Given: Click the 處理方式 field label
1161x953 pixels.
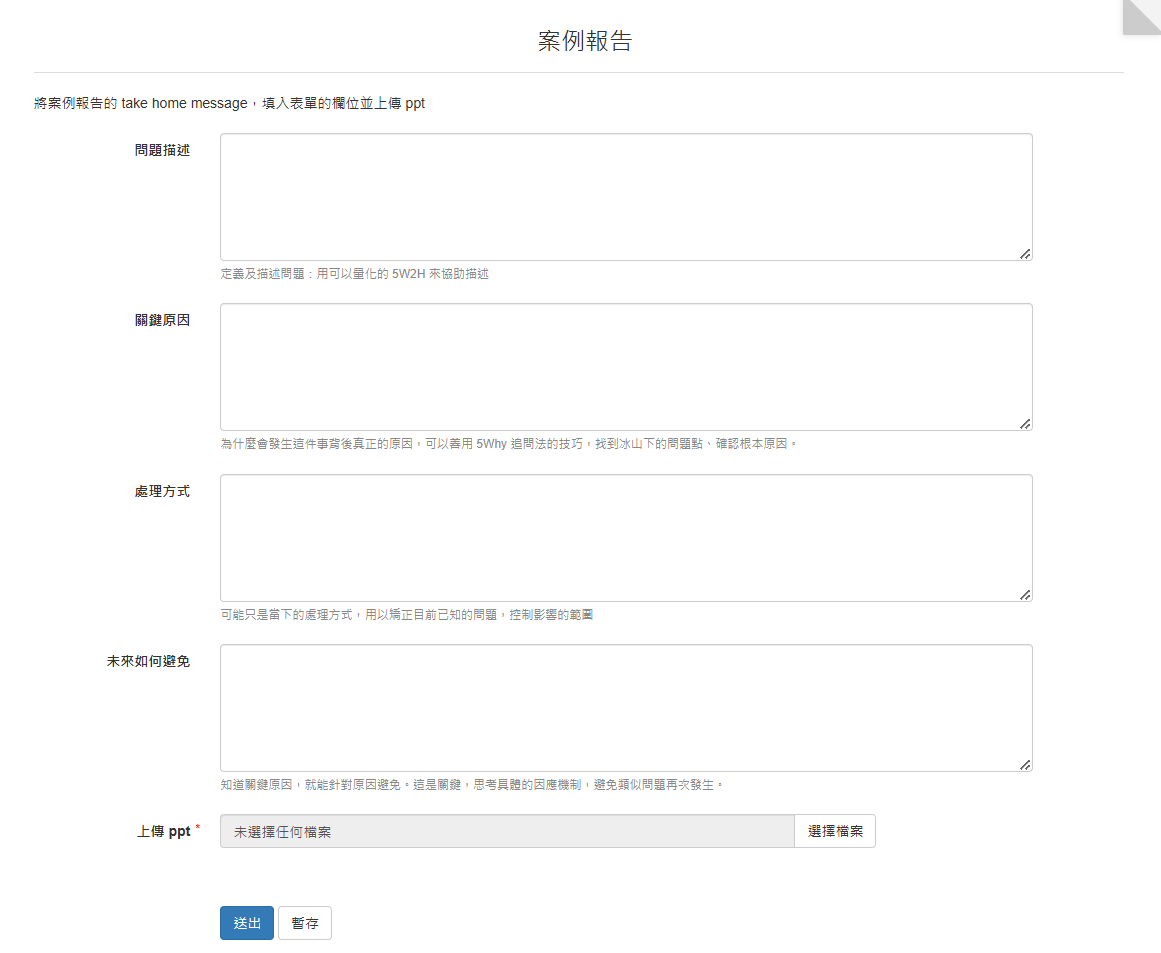Looking at the screenshot, I should 162,491.
